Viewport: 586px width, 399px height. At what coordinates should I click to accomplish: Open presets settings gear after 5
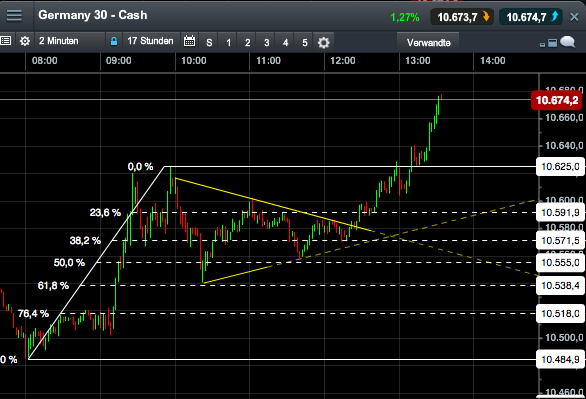[x=324, y=43]
